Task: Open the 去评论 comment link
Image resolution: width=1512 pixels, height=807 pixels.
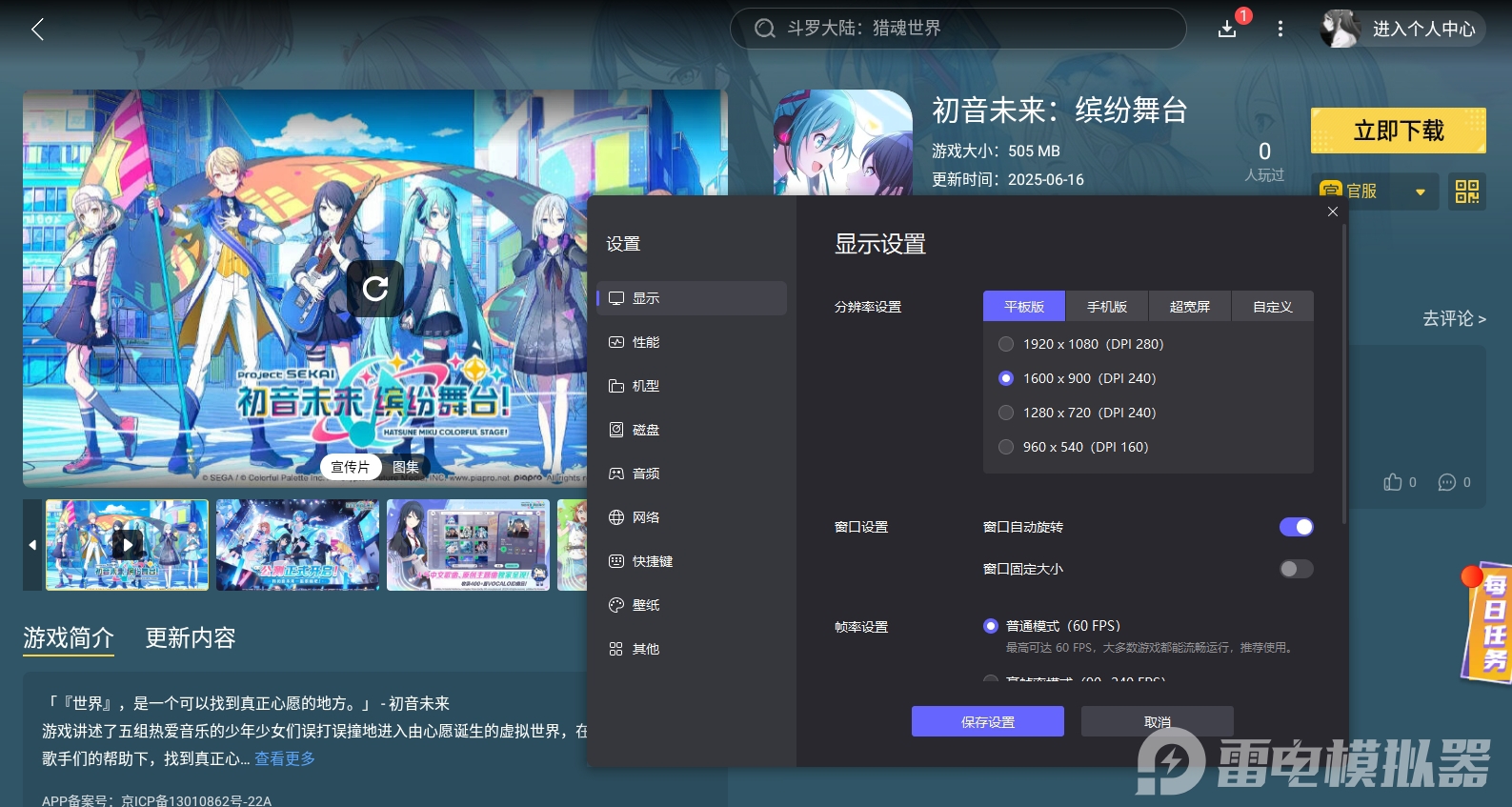Action: (1454, 318)
